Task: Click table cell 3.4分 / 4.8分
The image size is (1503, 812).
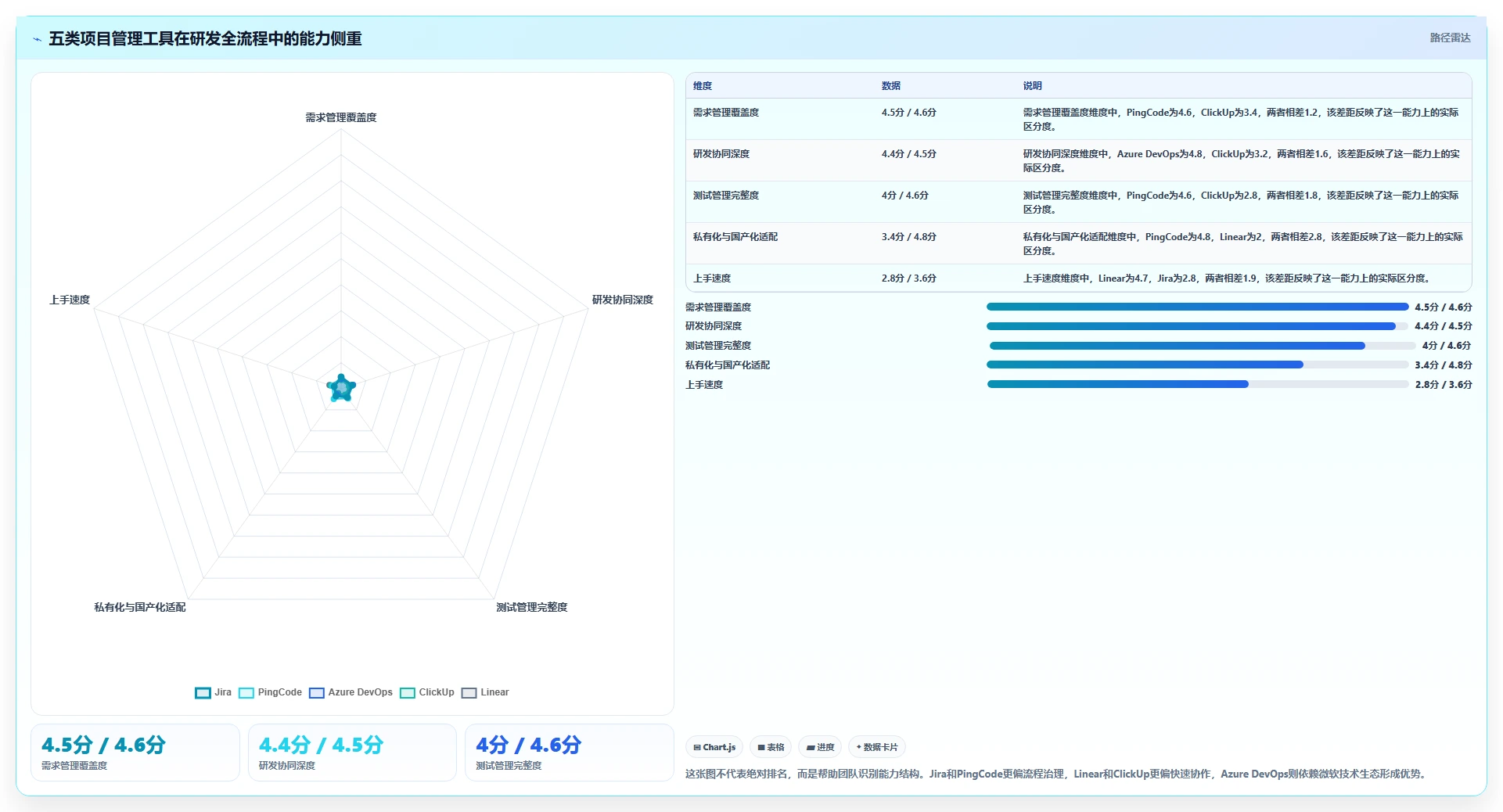Action: click(909, 237)
